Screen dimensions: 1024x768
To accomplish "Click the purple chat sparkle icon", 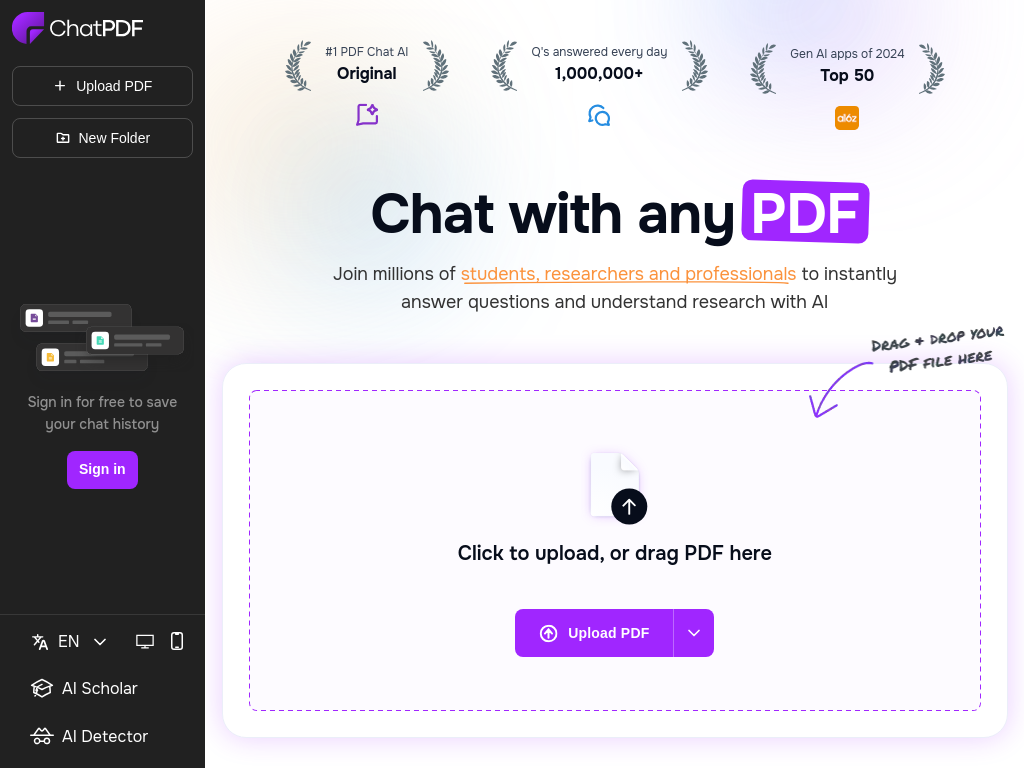I will pyautogui.click(x=367, y=115).
